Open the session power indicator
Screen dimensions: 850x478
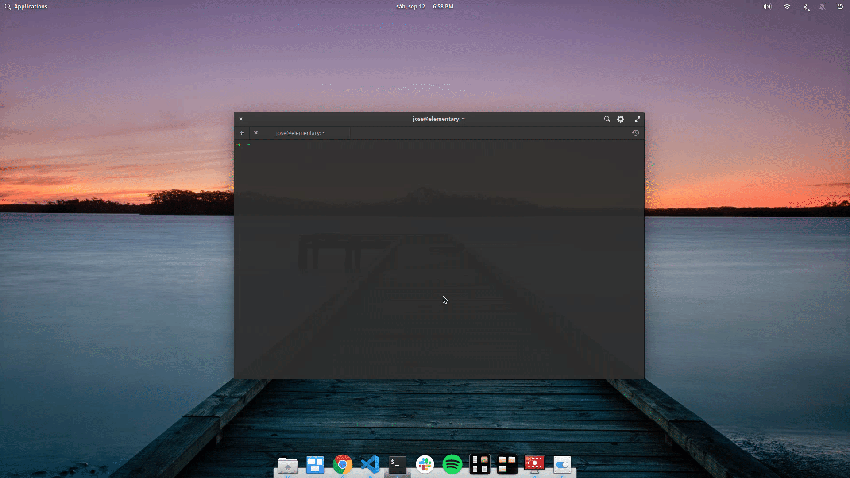pos(840,7)
